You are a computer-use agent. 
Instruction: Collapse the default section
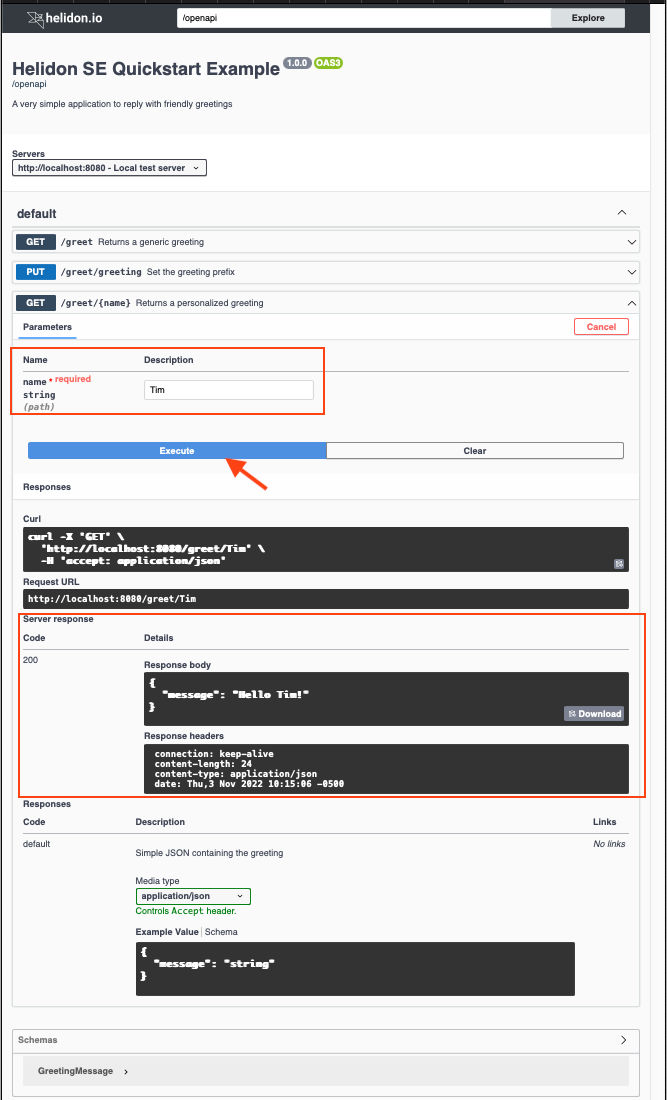point(621,213)
